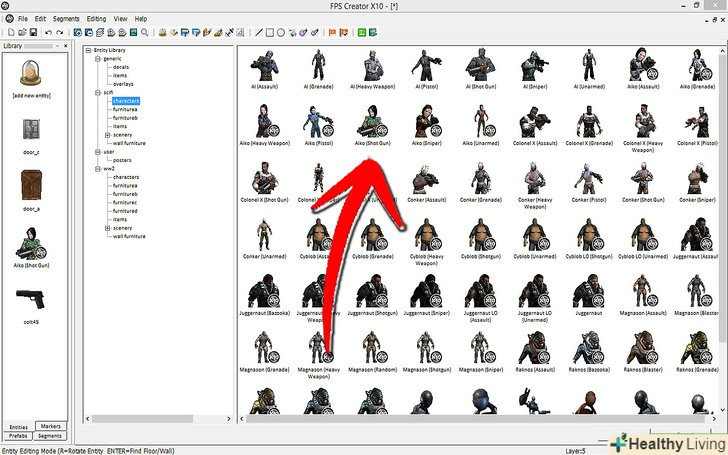This screenshot has width=728, height=455.
Task: Open the Editing menu
Action: (96, 19)
